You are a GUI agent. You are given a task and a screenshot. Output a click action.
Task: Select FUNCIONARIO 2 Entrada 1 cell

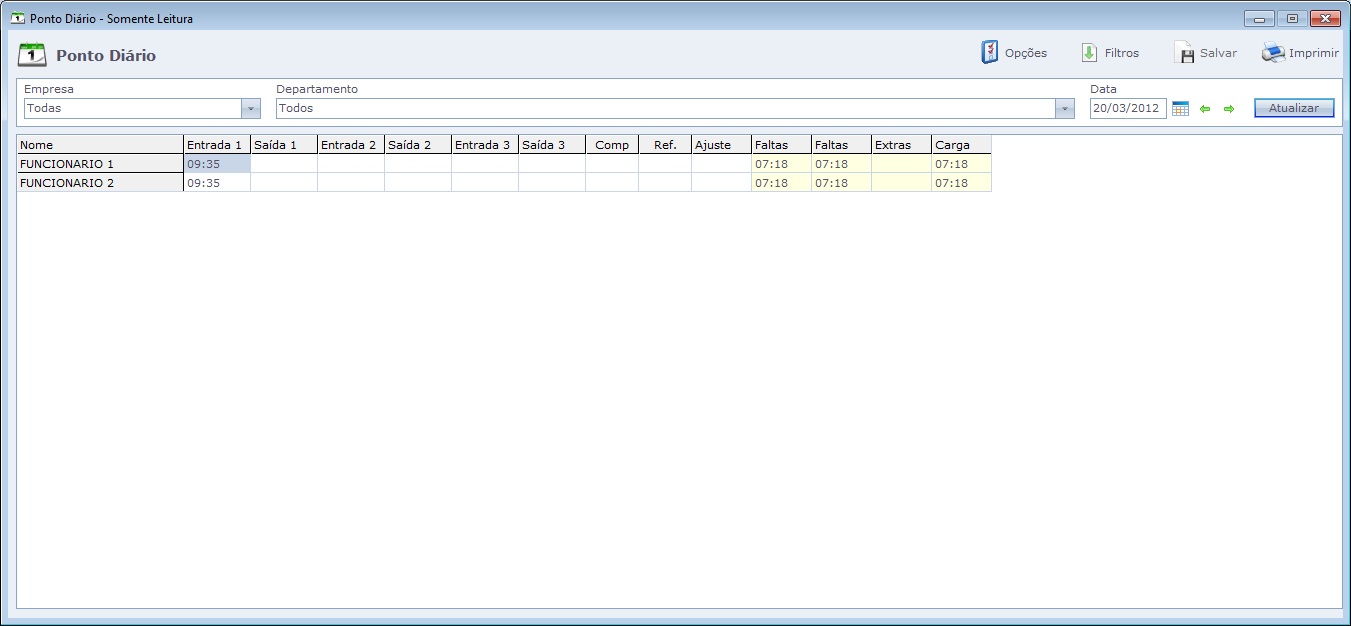coord(216,183)
